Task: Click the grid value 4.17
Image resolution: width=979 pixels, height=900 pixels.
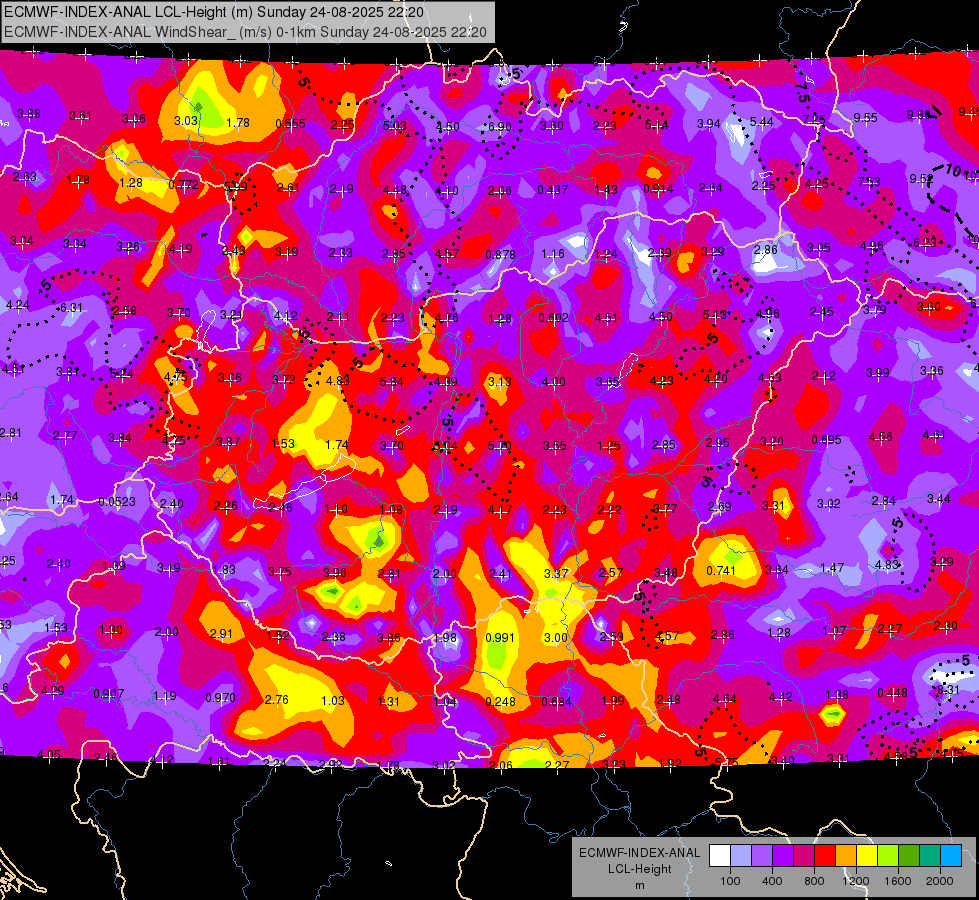Action: click(x=500, y=511)
